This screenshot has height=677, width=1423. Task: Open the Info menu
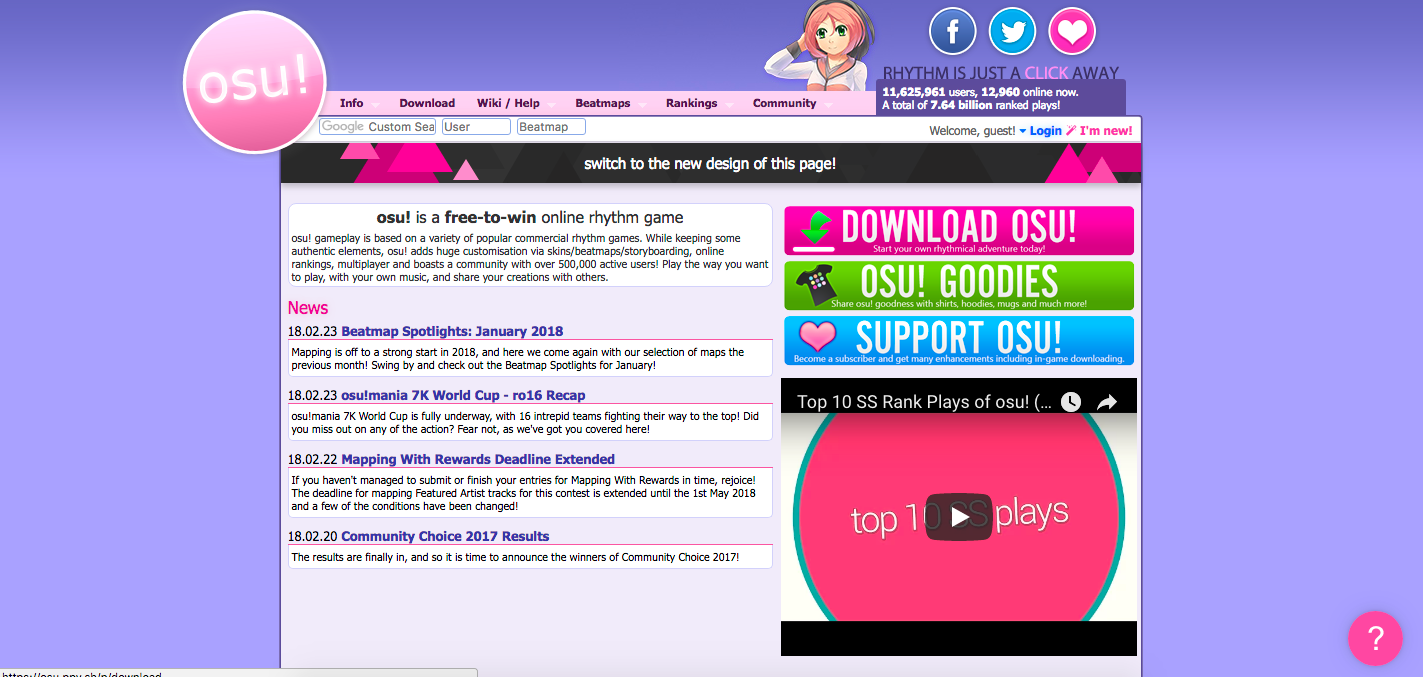pos(351,103)
